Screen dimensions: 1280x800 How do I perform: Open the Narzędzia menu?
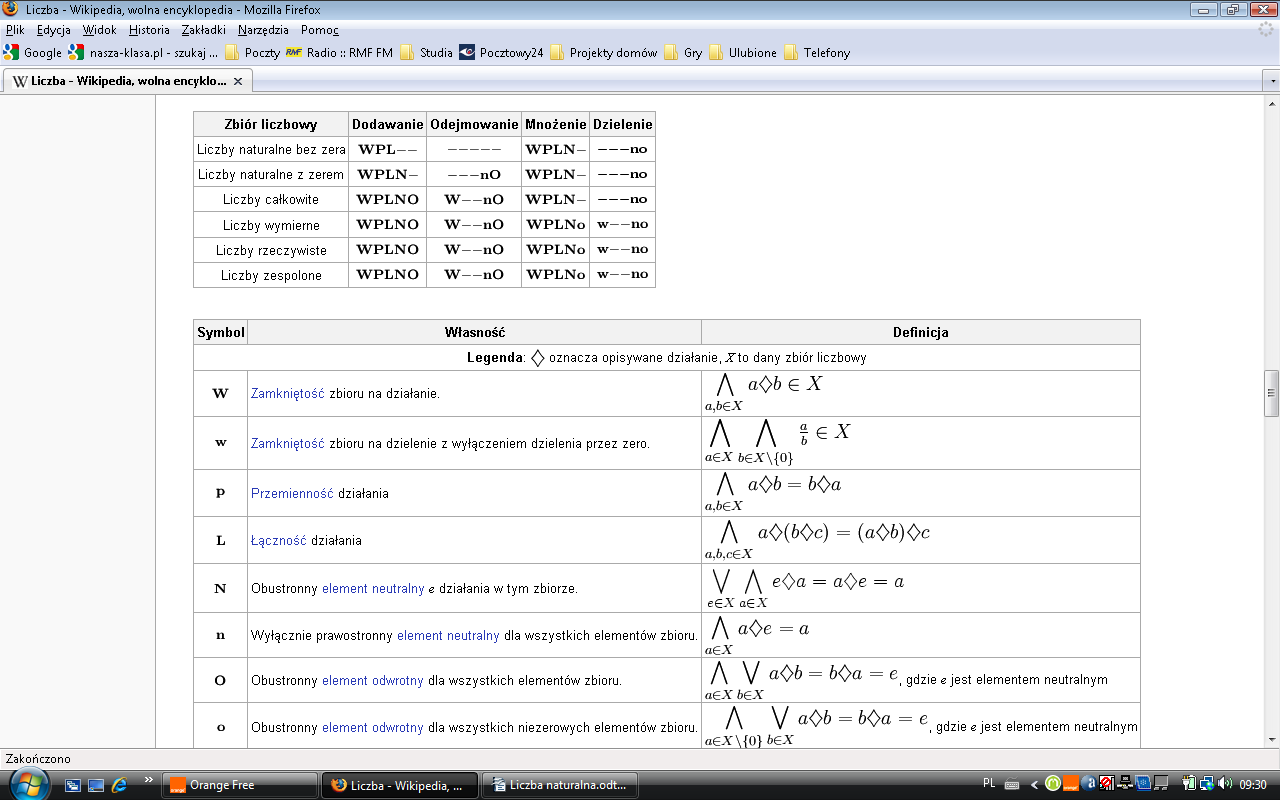tap(263, 30)
